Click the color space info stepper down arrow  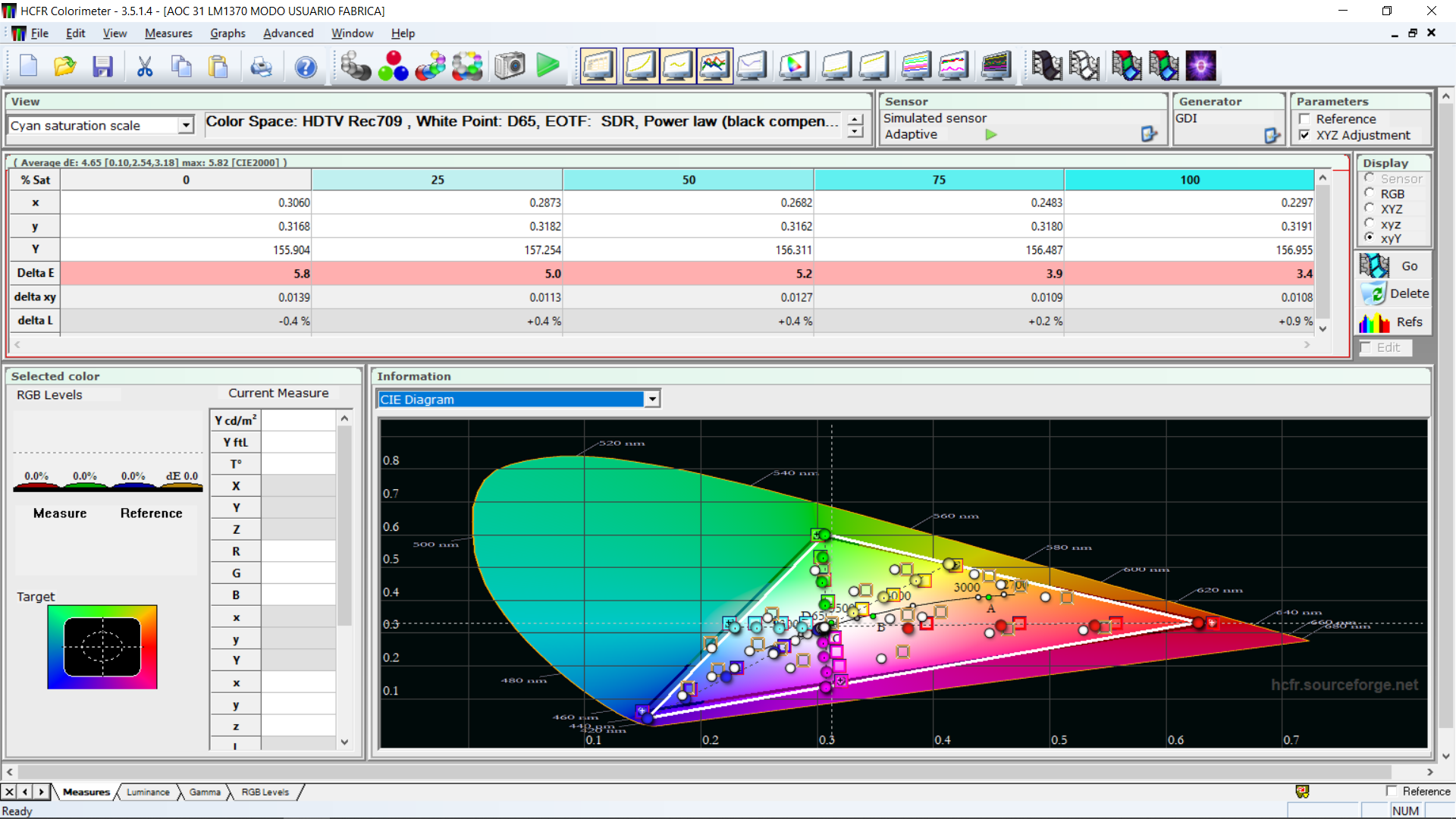pyautogui.click(x=855, y=132)
